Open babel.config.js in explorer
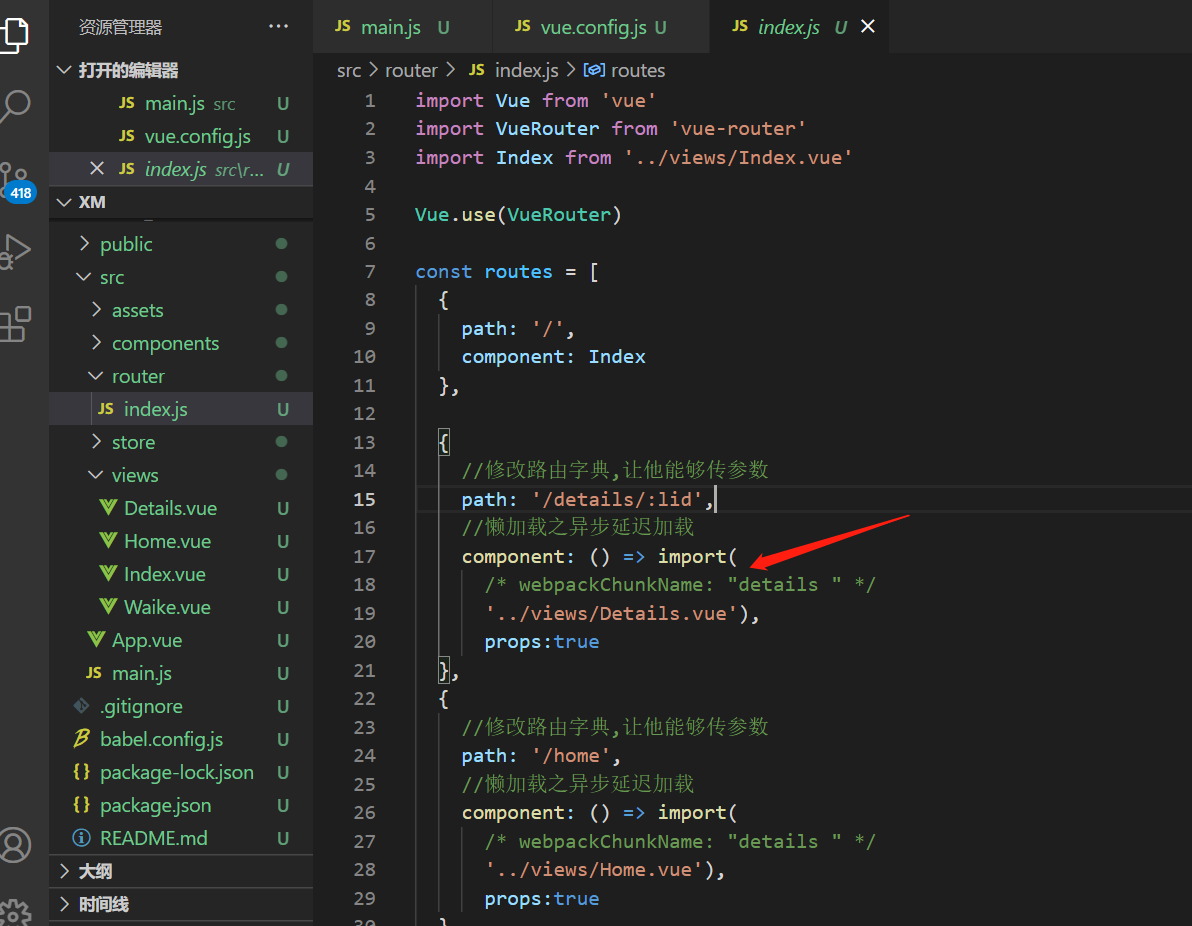 180,739
